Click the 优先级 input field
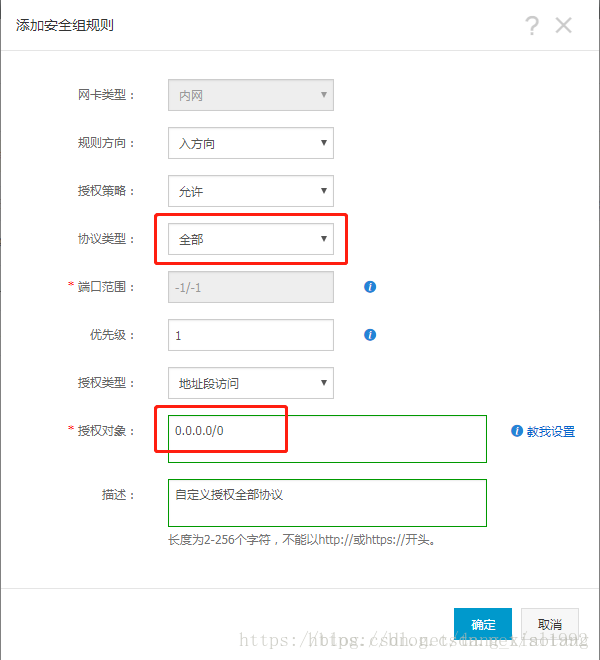The width and height of the screenshot is (600, 660). (251, 335)
